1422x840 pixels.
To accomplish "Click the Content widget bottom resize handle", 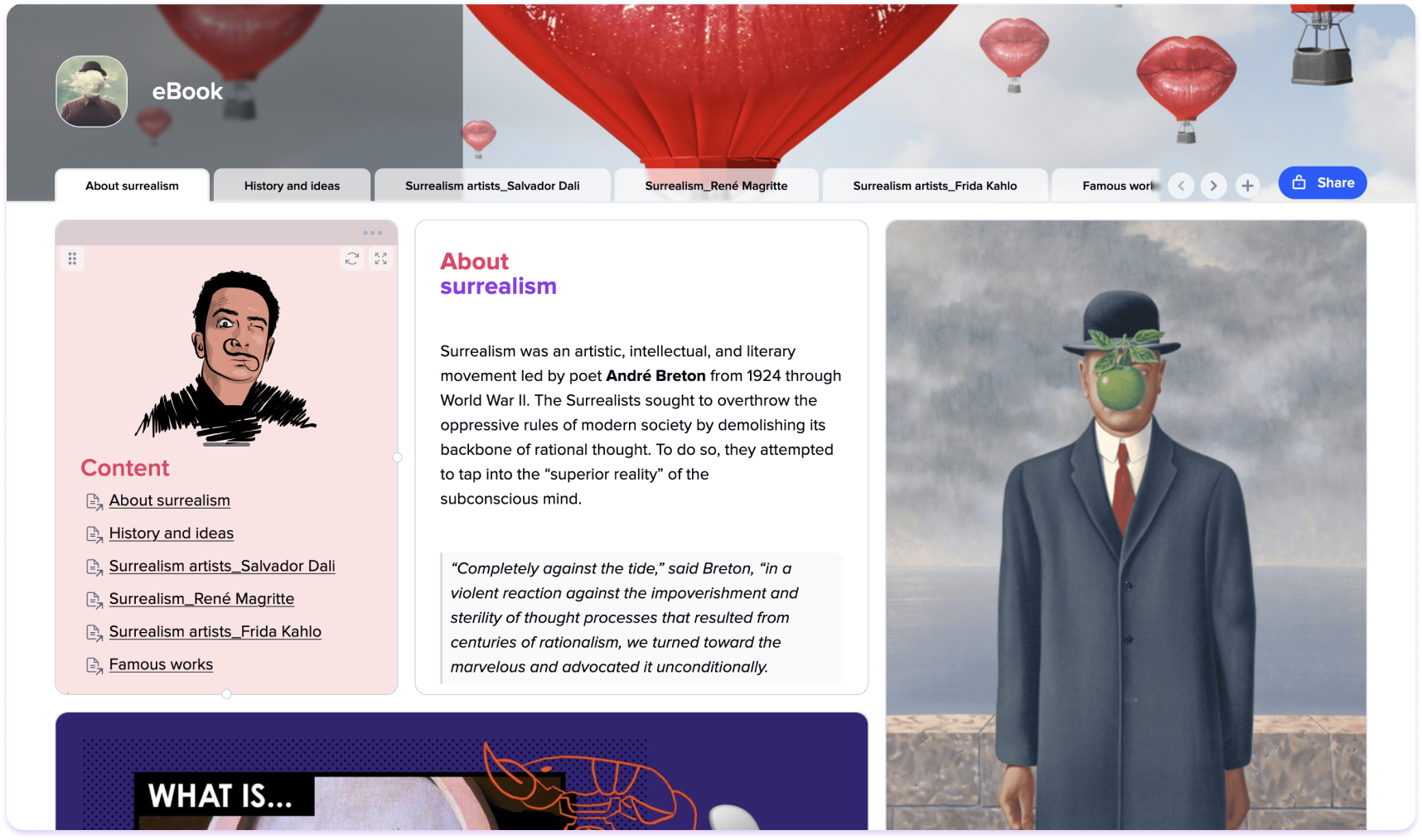I will click(x=226, y=694).
